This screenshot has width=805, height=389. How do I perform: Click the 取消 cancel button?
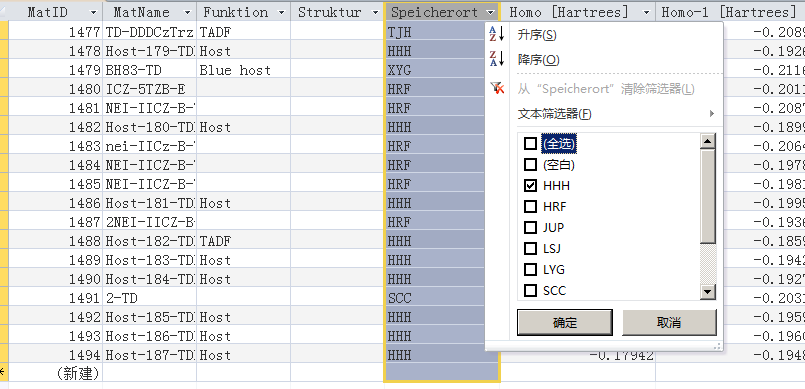click(x=669, y=322)
